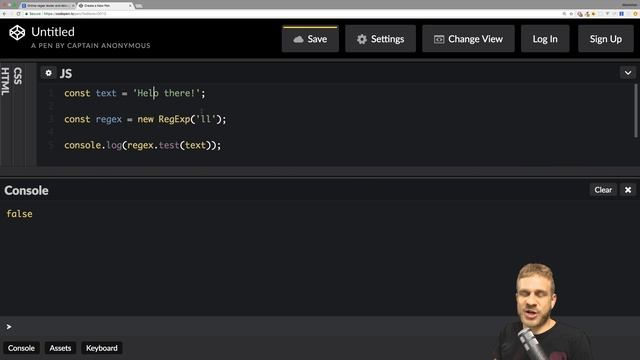Switch to the CSS editor tab
Image resolution: width=640 pixels, height=360 pixels.
(18, 76)
